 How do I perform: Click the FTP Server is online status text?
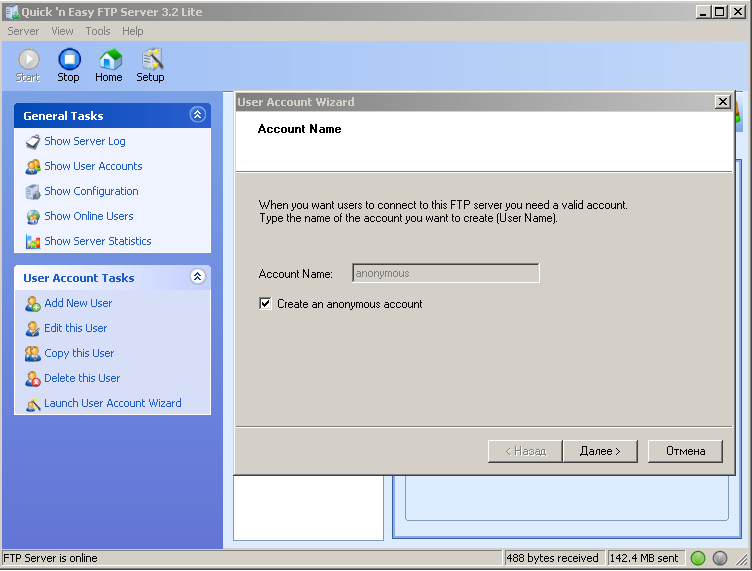point(50,558)
